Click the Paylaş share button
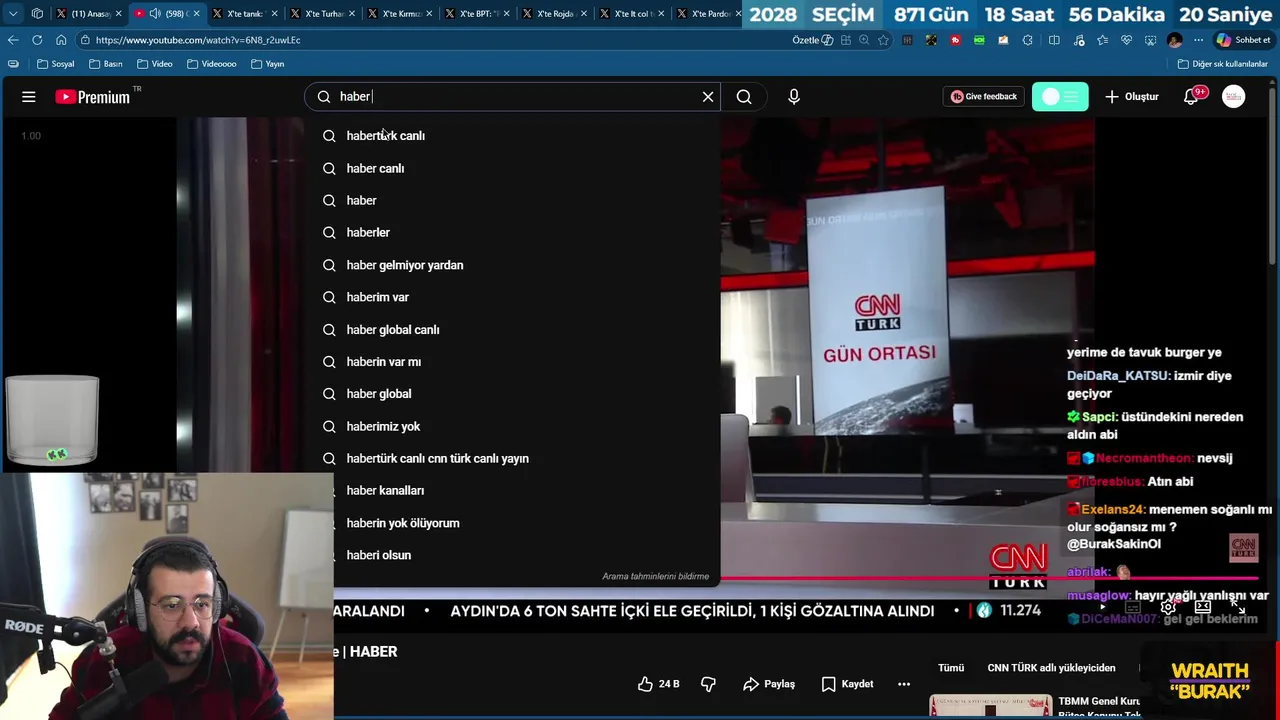Image resolution: width=1280 pixels, height=720 pixels. tap(769, 684)
